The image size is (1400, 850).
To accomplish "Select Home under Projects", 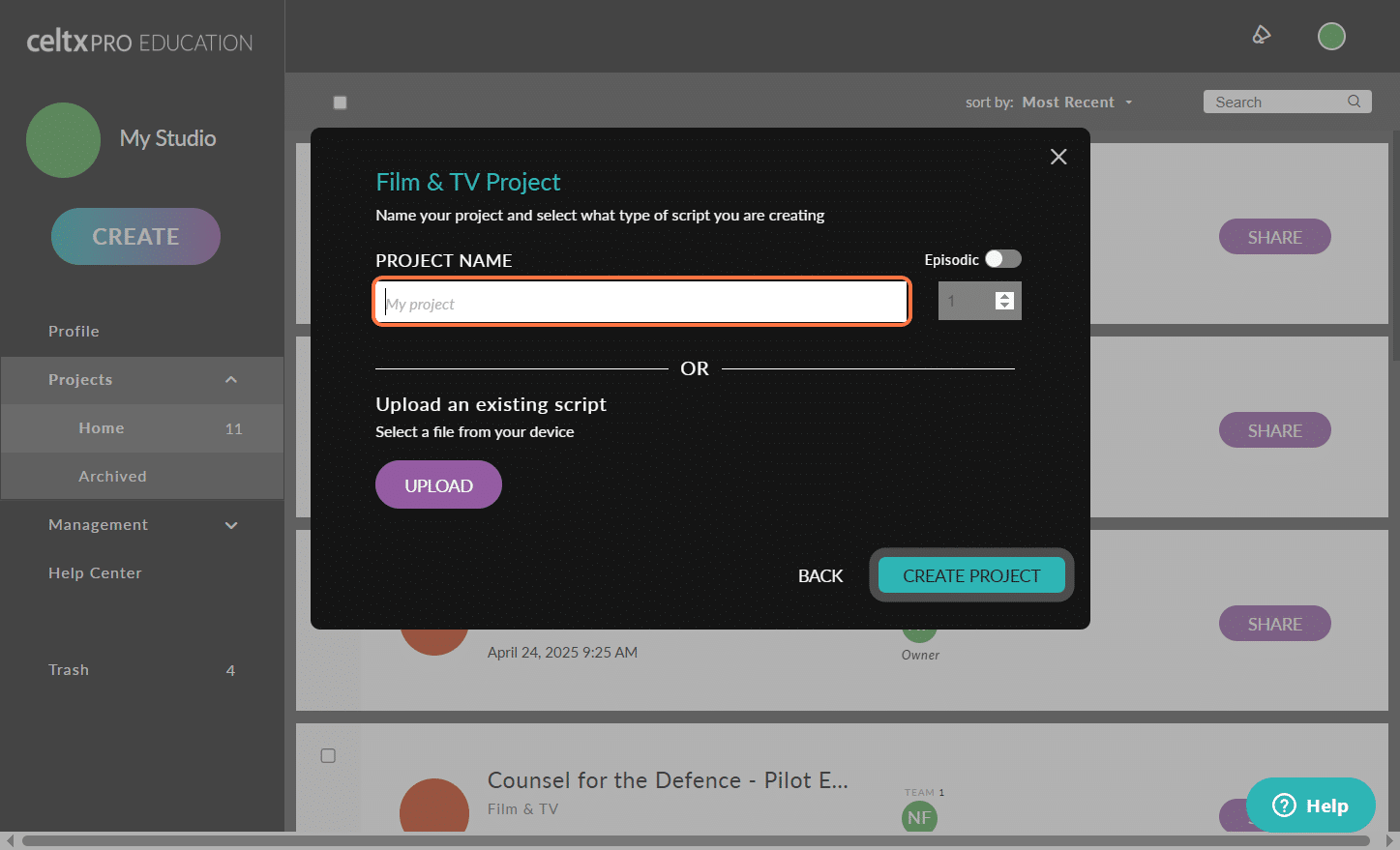I will point(101,427).
